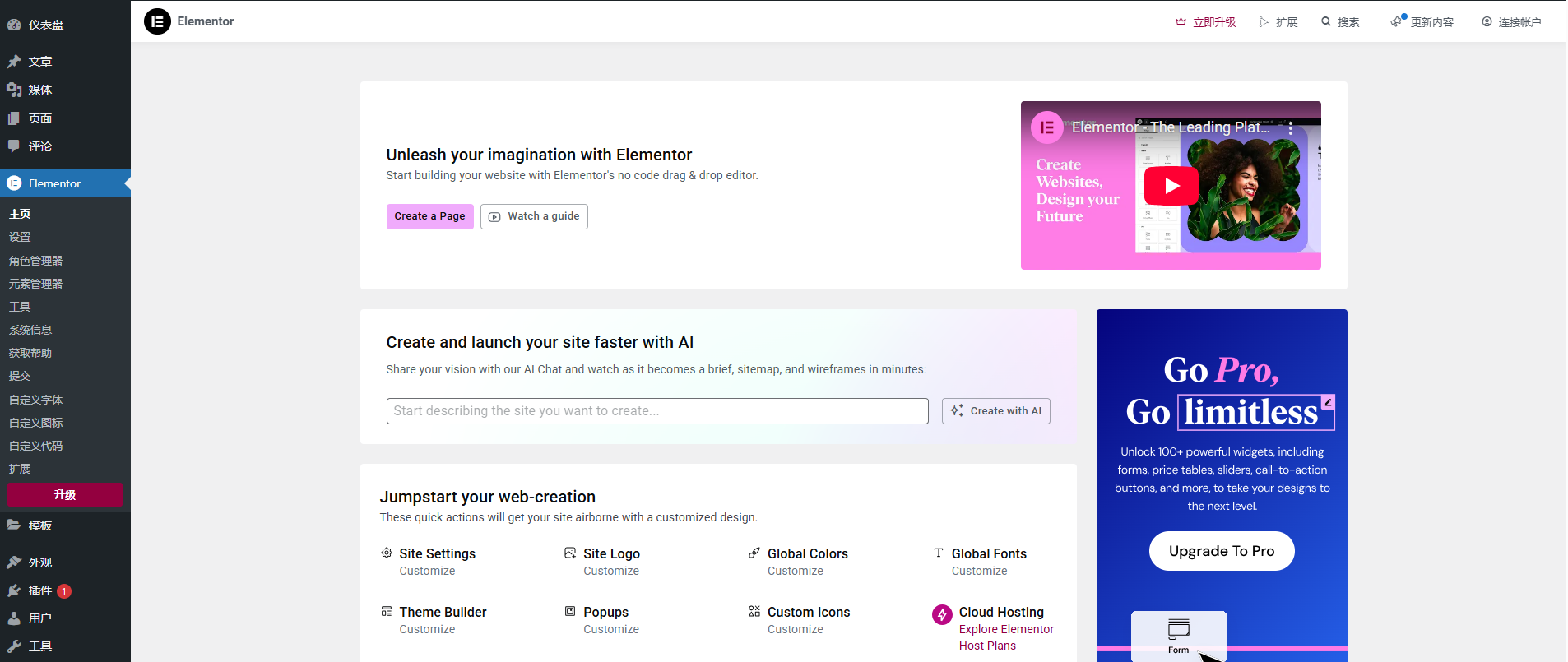The width and height of the screenshot is (1568, 662).
Task: Click the plugins update badge showing 1
Action: 64,590
